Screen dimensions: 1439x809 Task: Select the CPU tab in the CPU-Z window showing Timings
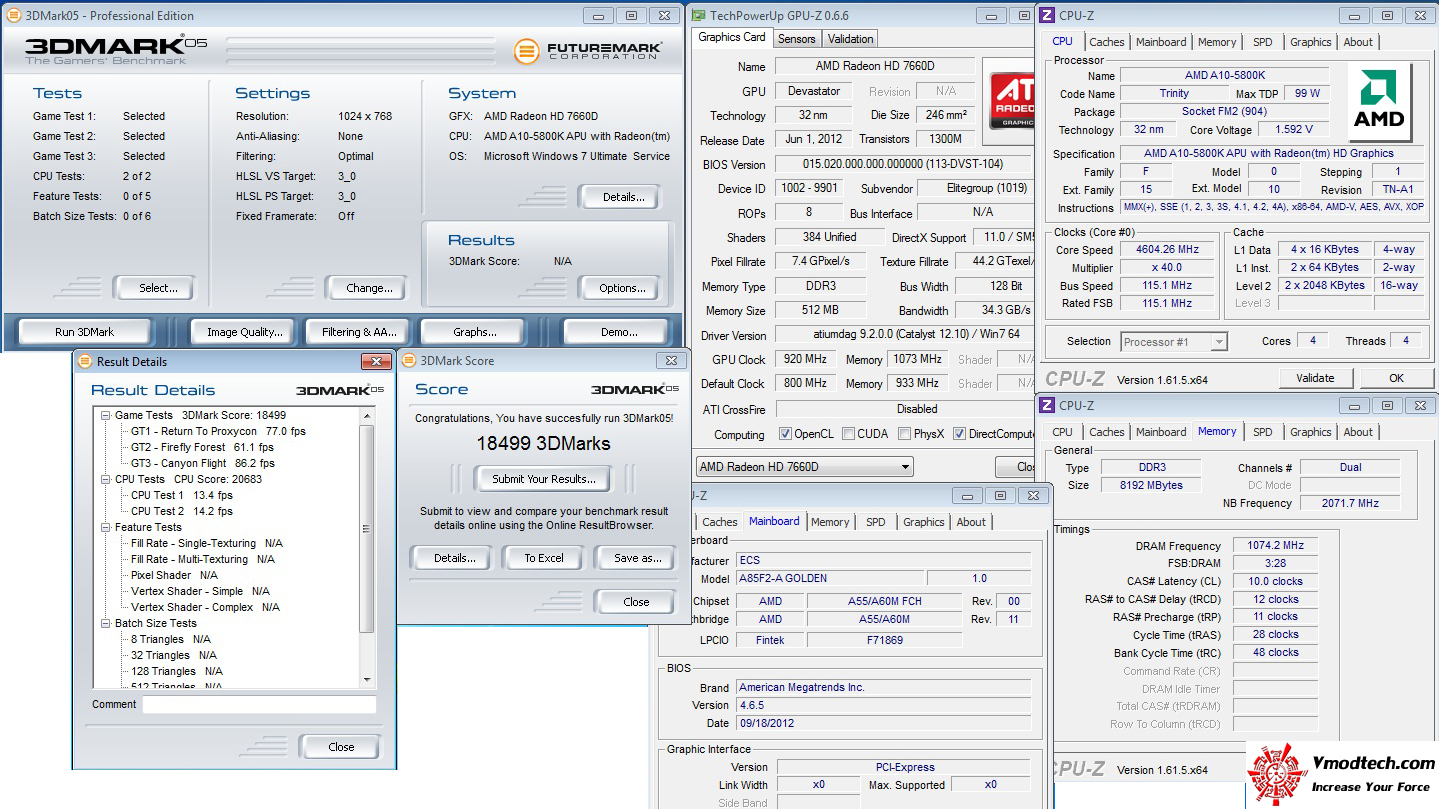(1062, 432)
